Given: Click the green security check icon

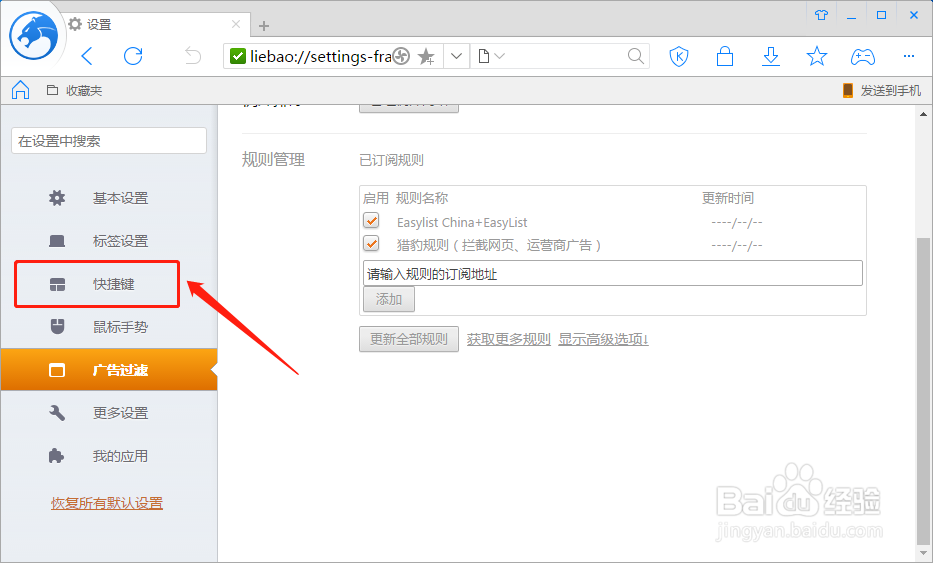Looking at the screenshot, I should pyautogui.click(x=237, y=56).
